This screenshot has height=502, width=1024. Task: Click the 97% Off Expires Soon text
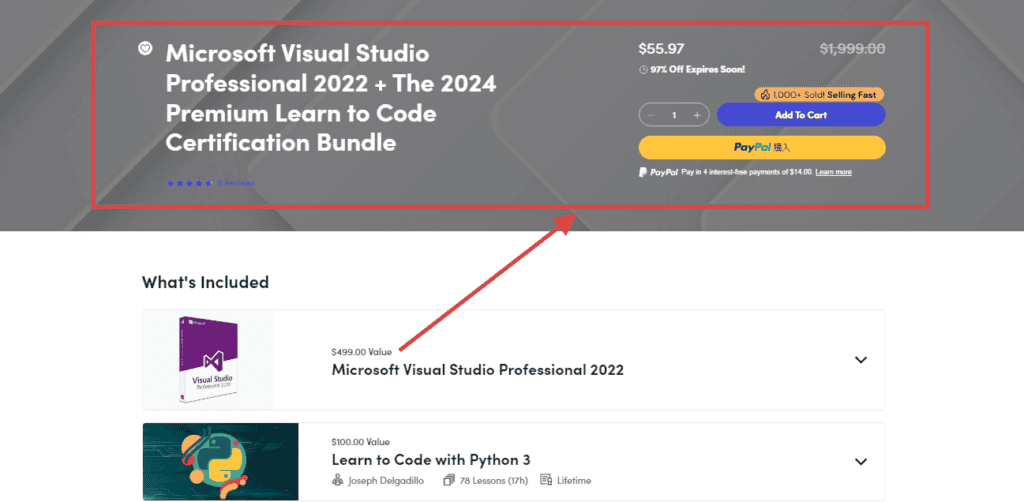pyautogui.click(x=697, y=69)
